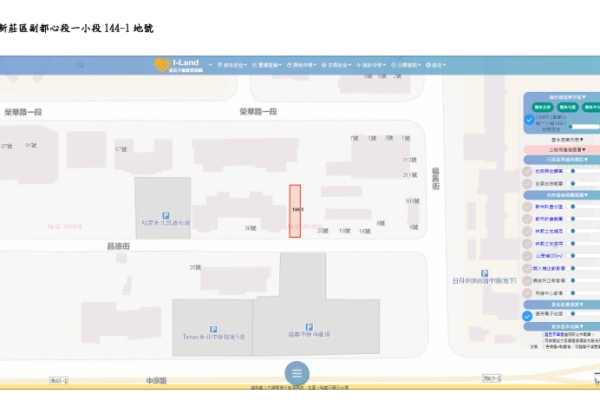600x400 pixels.
Task: Uncheck the 144-1 地號定位 layer checkbox
Action: pyautogui.click(x=529, y=120)
